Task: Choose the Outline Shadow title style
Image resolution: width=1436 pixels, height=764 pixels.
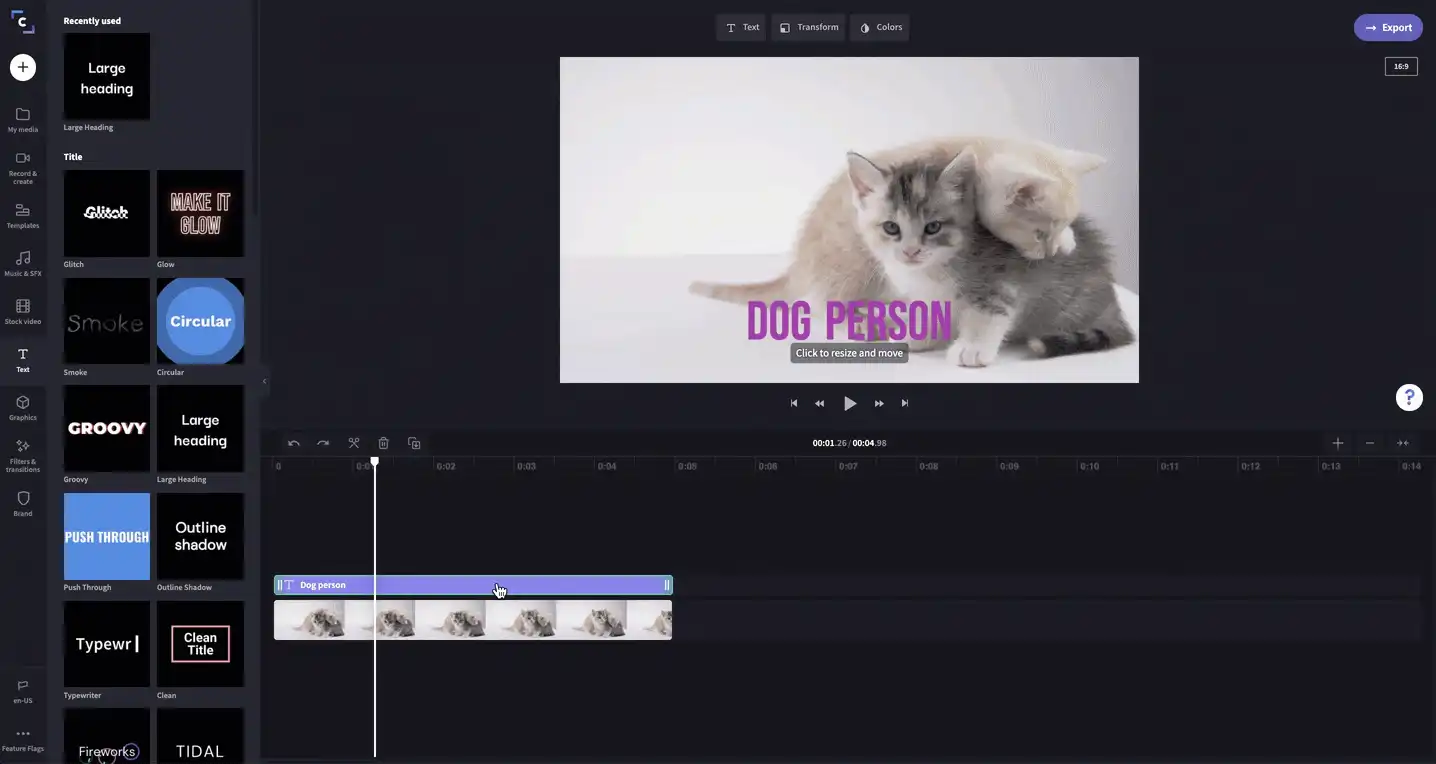Action: pos(200,536)
